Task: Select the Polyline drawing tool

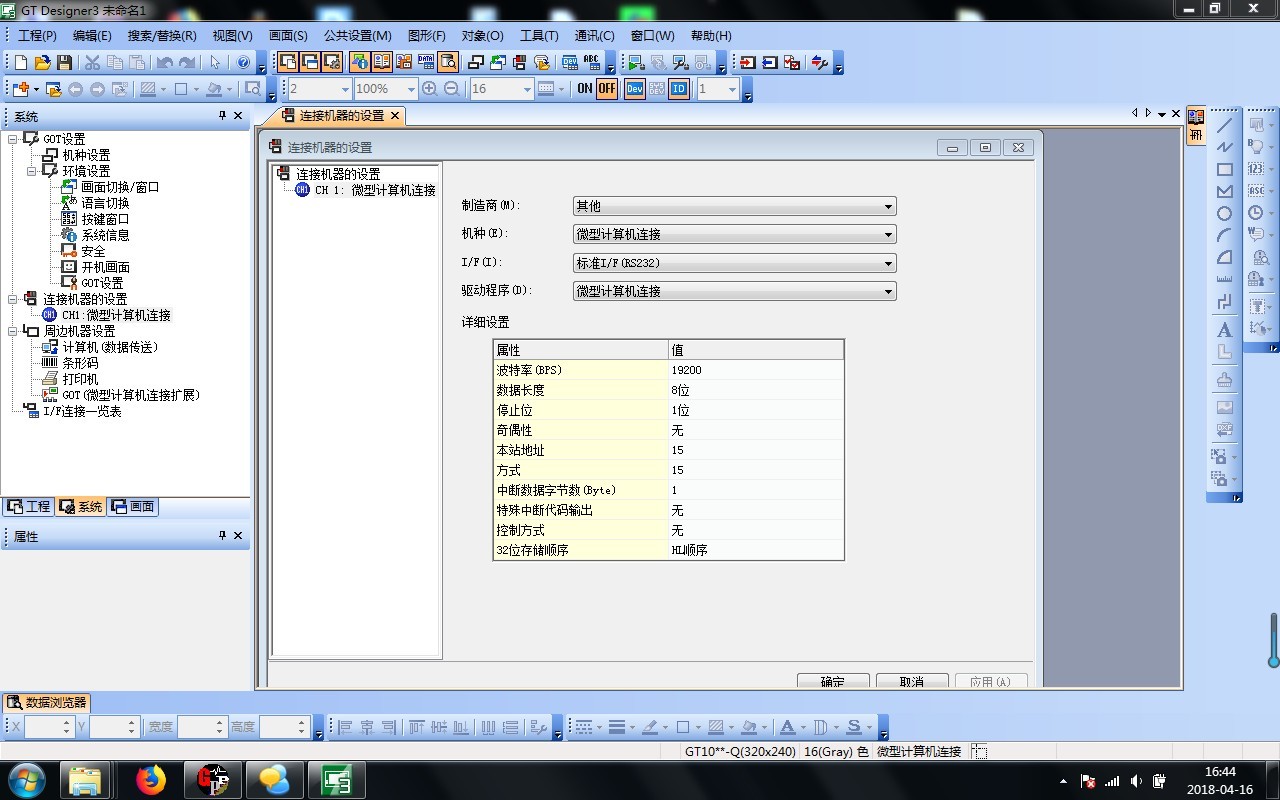Action: 1224,148
